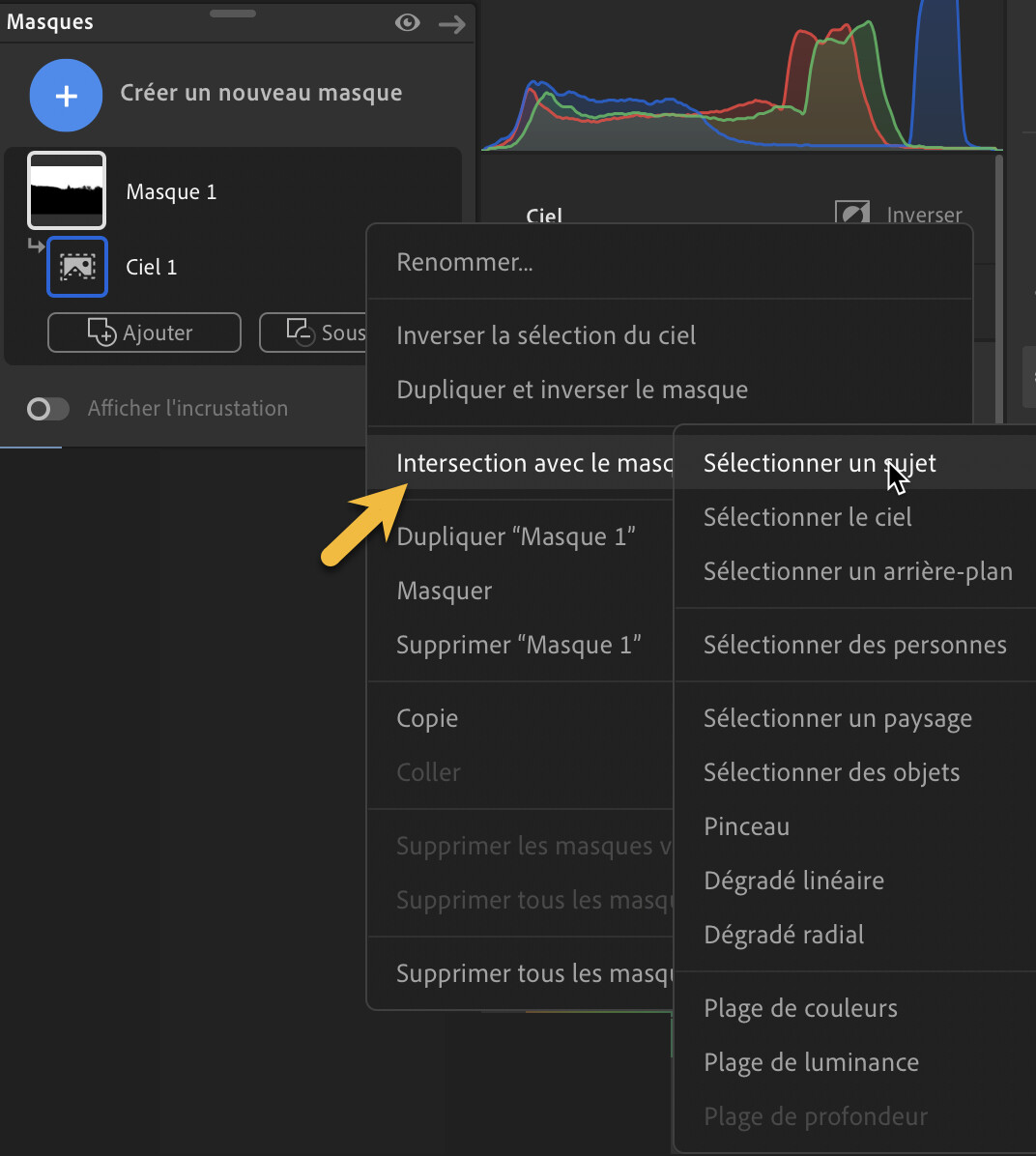Choose Plage de luminance option

point(812,1062)
